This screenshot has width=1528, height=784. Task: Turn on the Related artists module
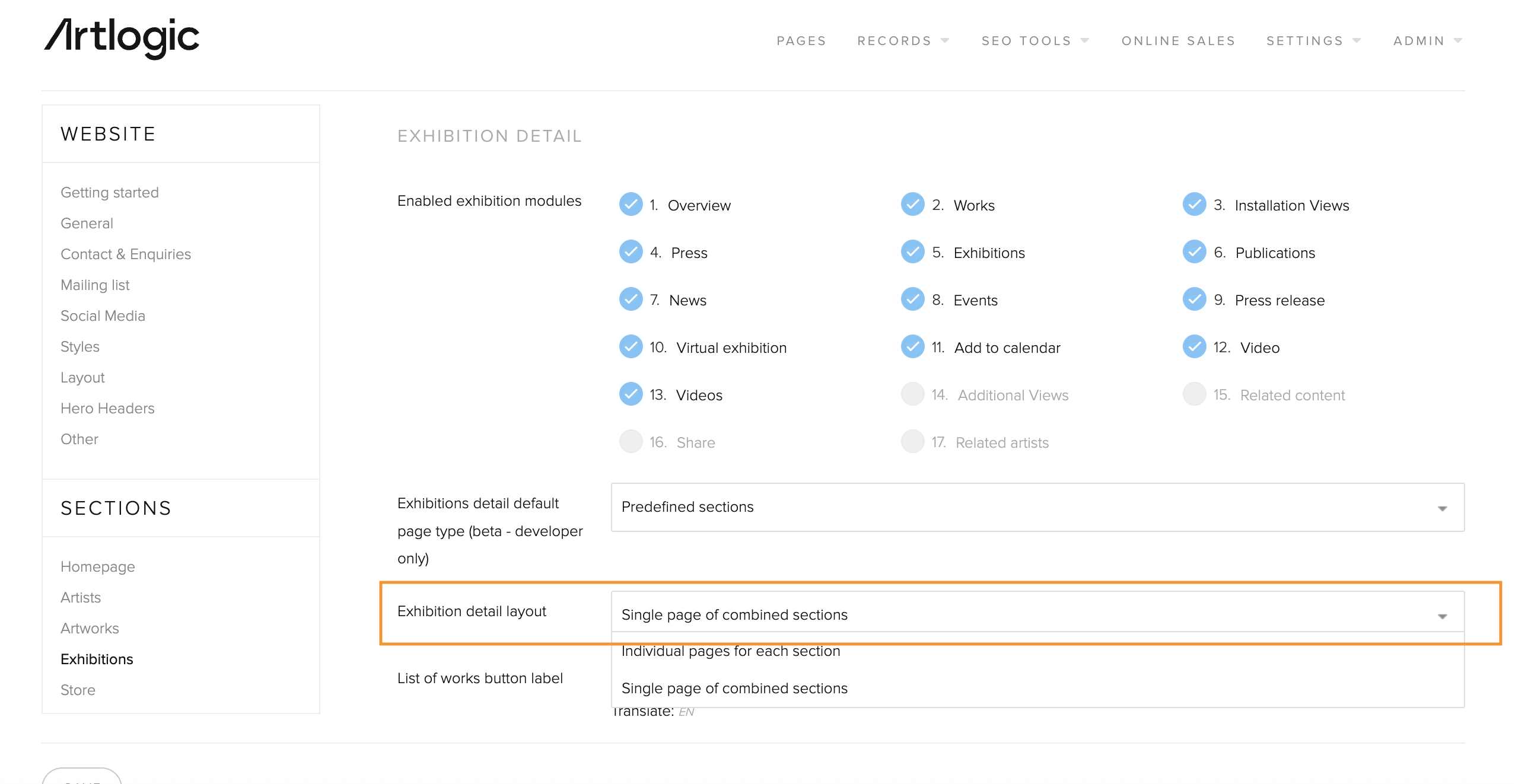point(912,442)
